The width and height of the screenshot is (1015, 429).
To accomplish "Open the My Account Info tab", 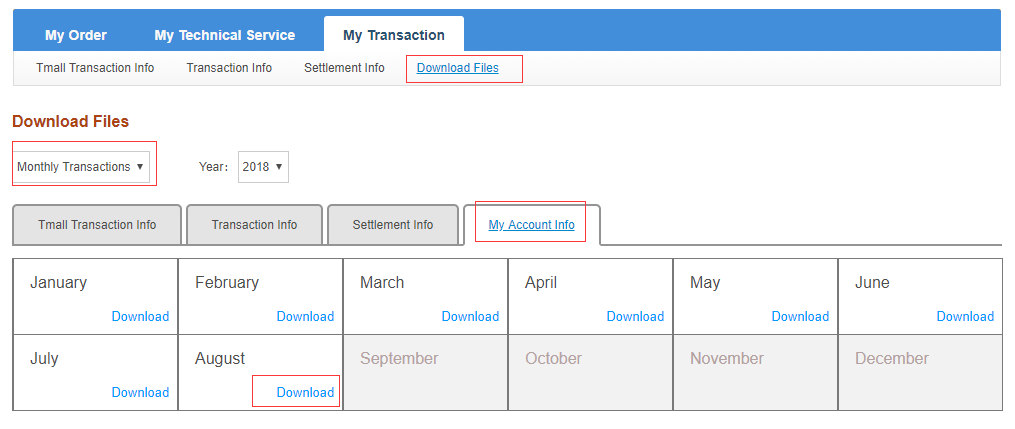I will pos(531,225).
